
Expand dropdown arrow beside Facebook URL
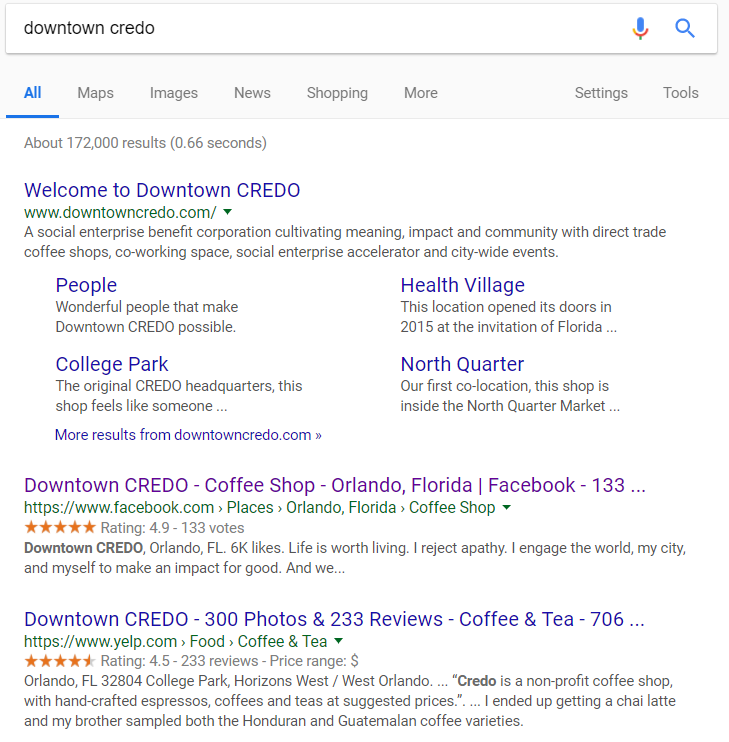tap(507, 507)
